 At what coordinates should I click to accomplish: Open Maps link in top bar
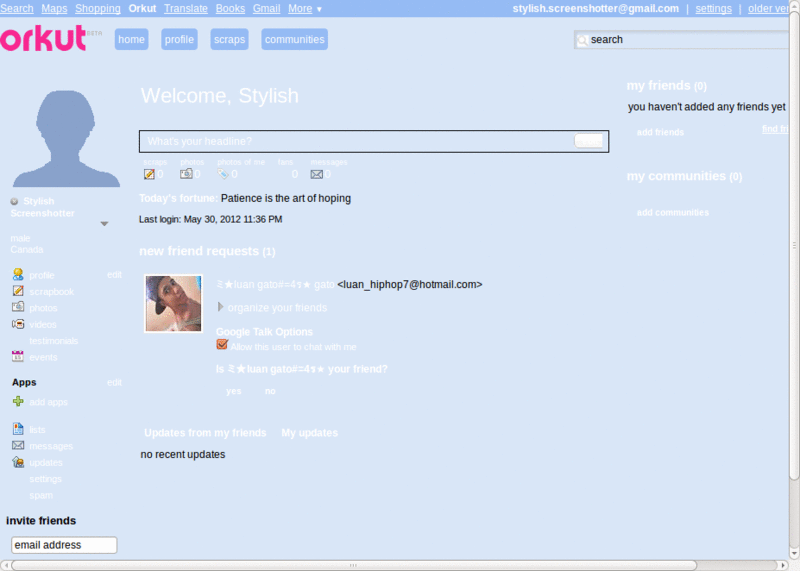(x=54, y=9)
